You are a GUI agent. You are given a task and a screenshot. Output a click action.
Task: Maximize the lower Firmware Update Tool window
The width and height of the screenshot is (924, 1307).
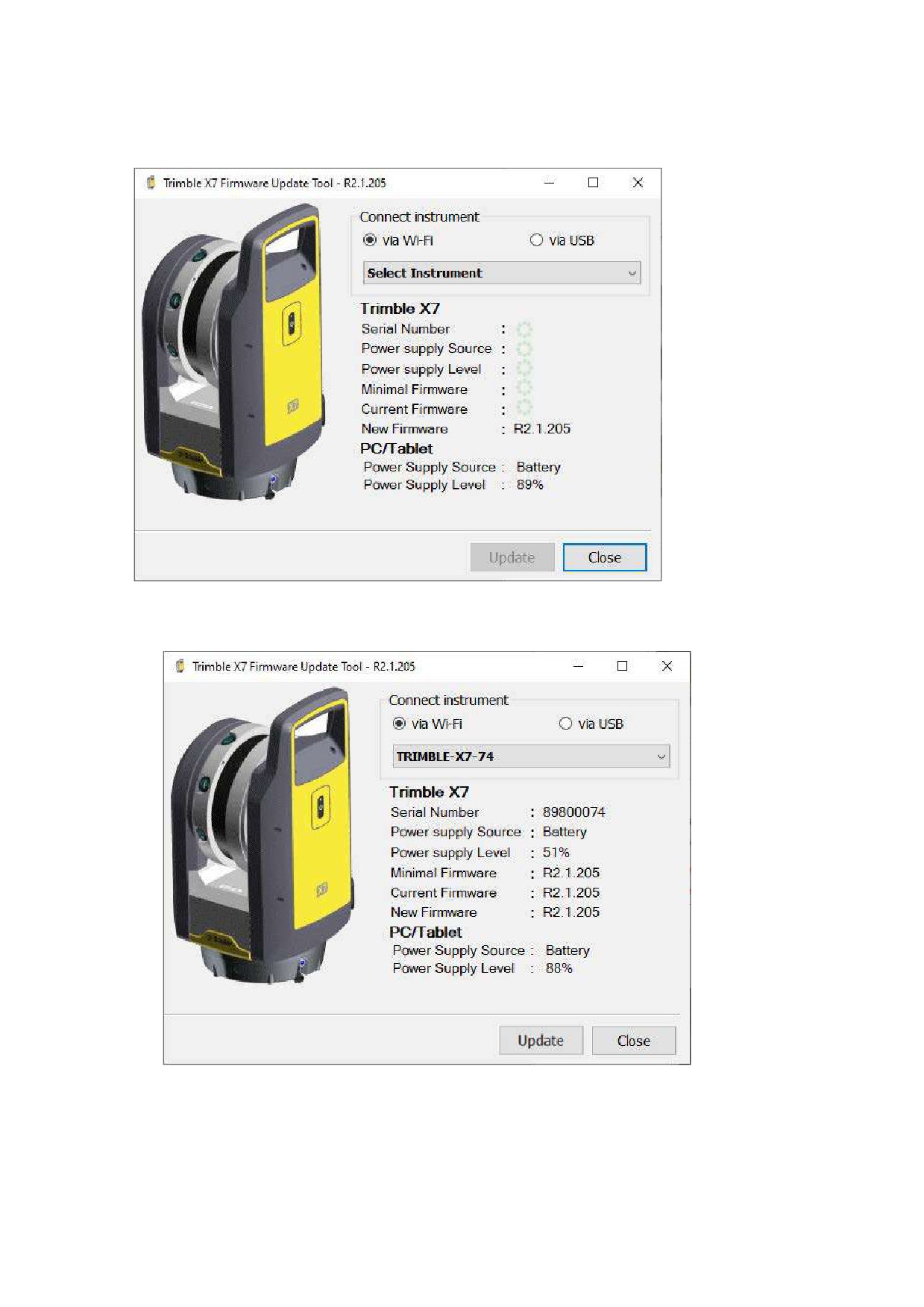coord(623,666)
